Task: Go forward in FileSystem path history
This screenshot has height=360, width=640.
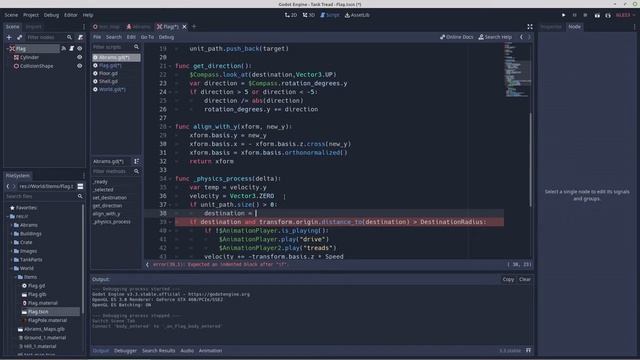Action: pos(14,187)
